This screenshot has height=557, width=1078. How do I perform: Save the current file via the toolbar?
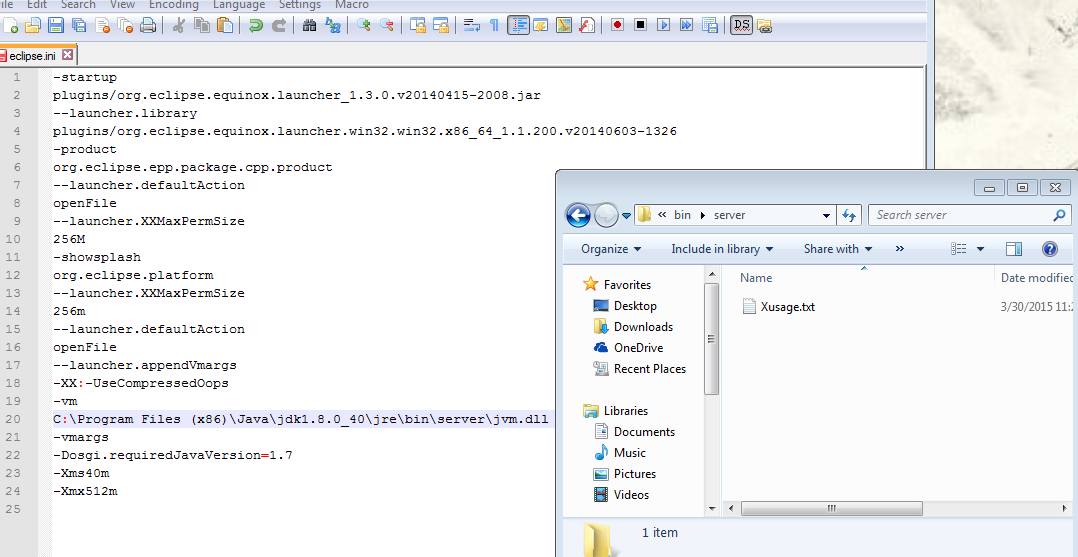point(56,25)
